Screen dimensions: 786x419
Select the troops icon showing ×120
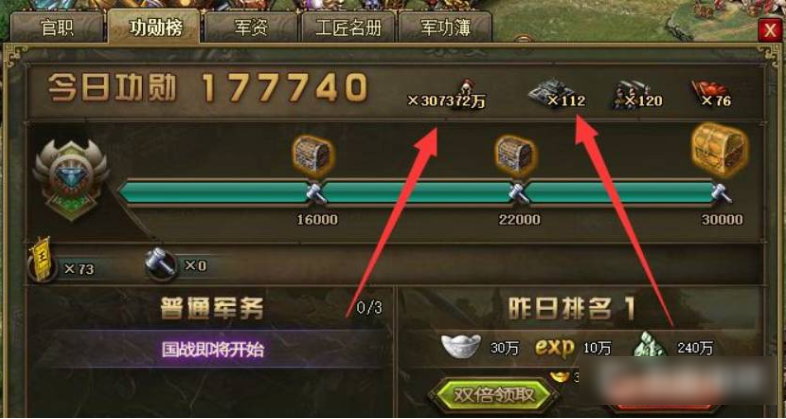626,94
